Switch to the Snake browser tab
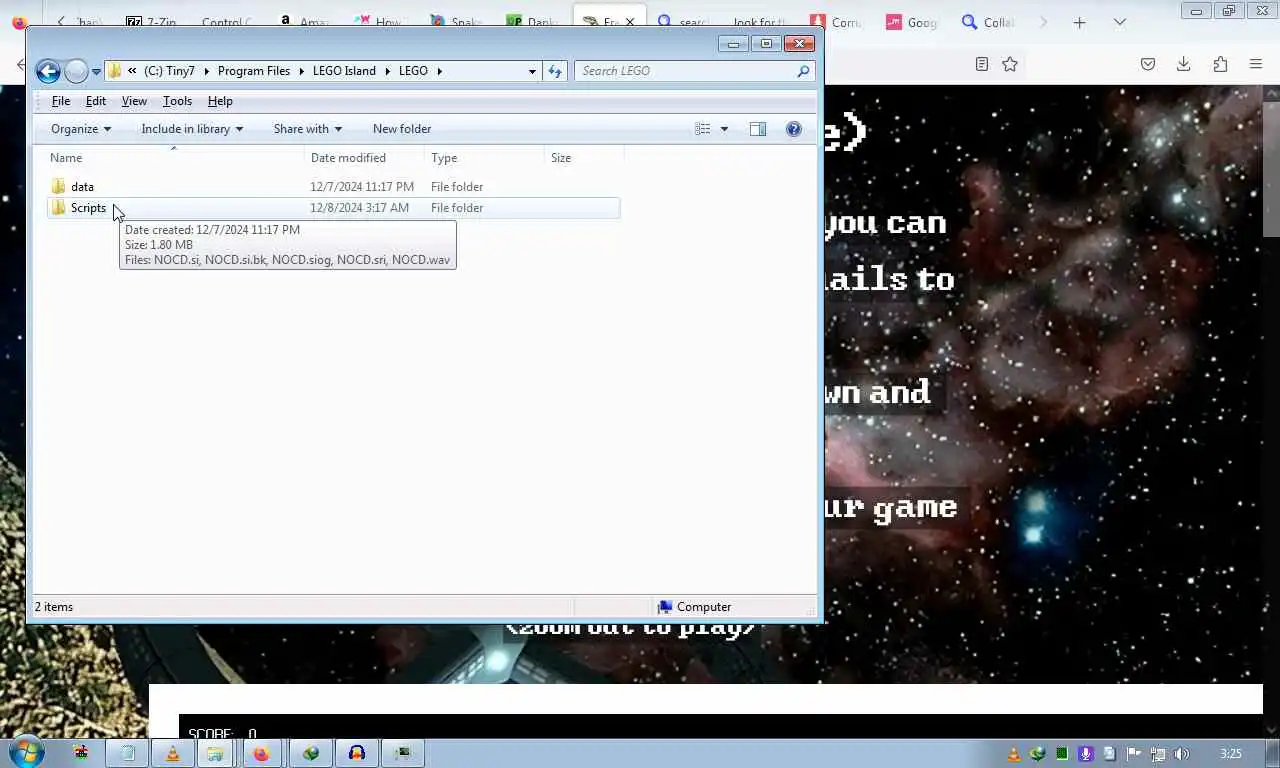 454,22
